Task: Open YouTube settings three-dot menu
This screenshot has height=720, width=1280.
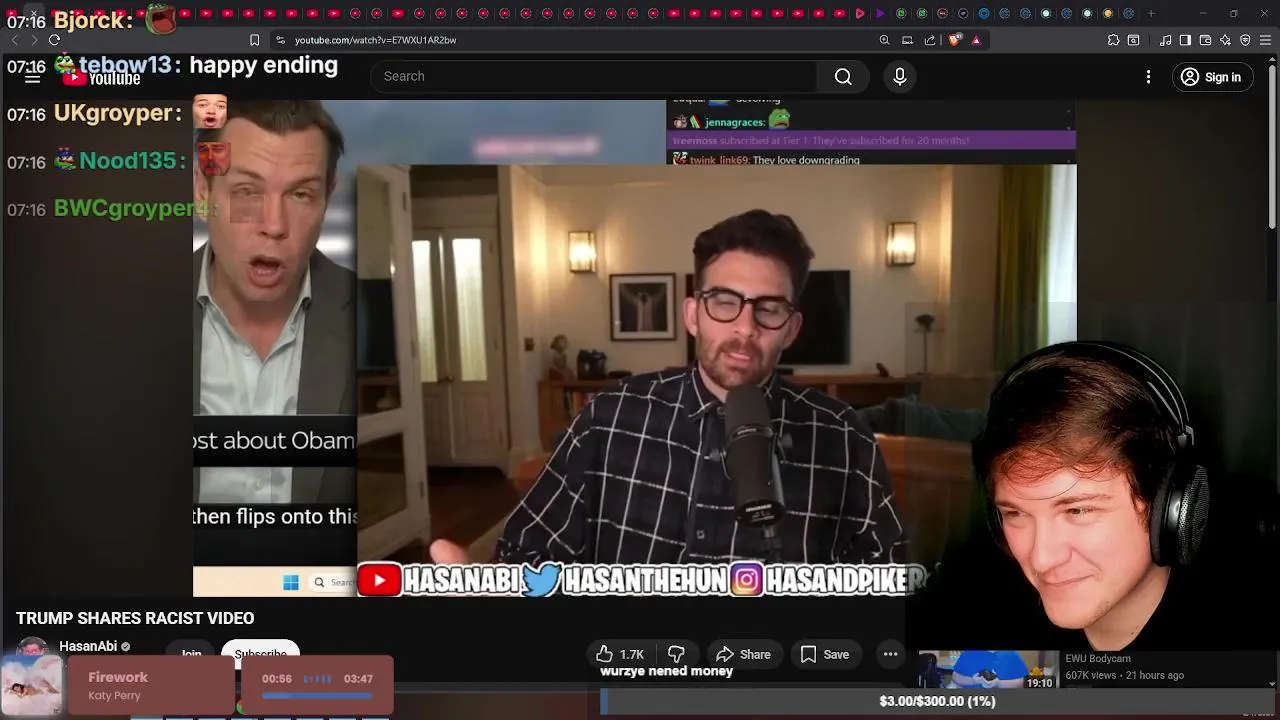Action: [x=1148, y=77]
